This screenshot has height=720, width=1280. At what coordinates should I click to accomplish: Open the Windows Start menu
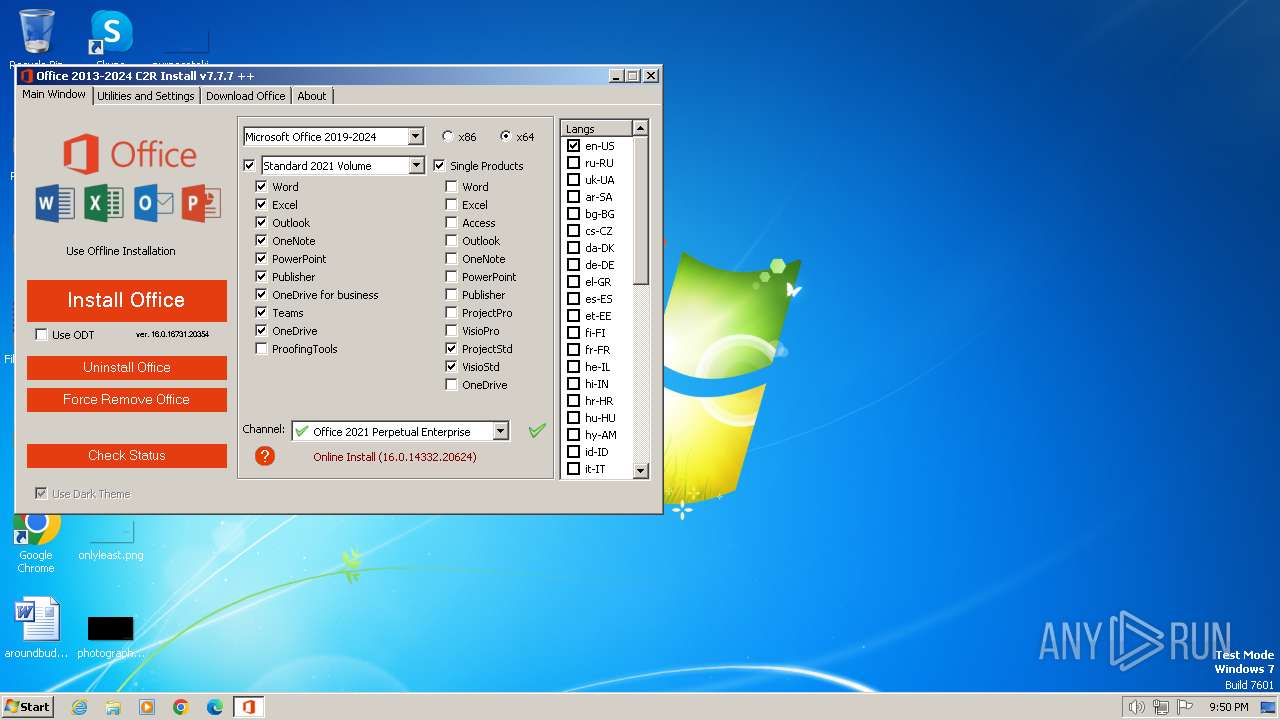(x=28, y=707)
